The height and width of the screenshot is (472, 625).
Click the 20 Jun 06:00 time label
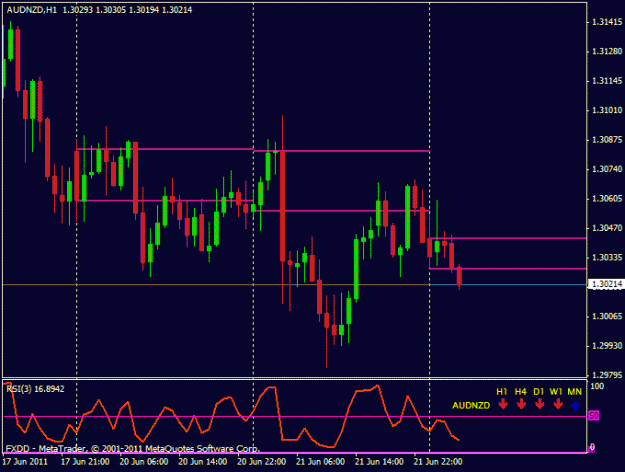[x=144, y=462]
